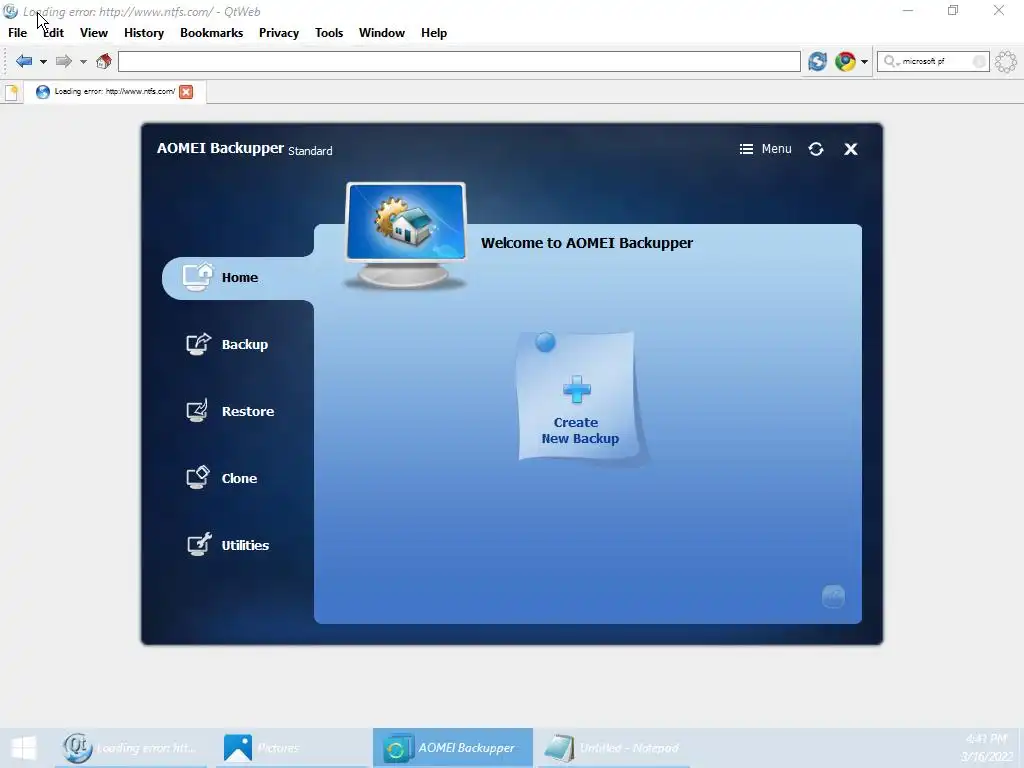Switch to AOMEI Backupper taskbar item
The width and height of the screenshot is (1024, 768).
tap(453, 748)
